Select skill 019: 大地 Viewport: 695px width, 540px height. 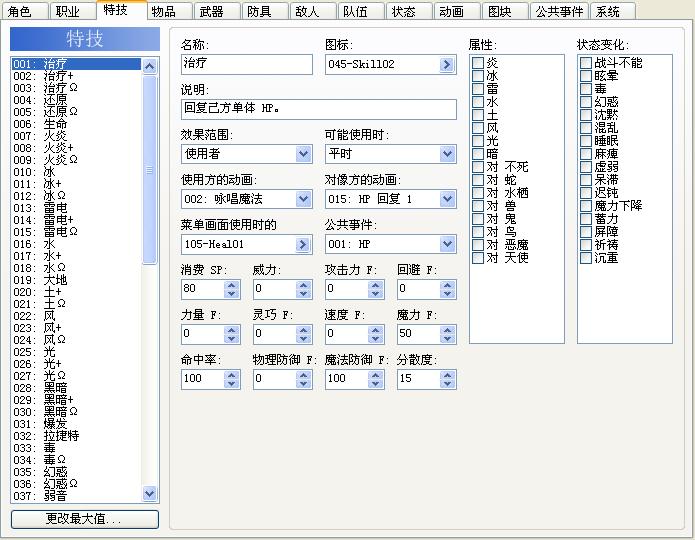(76, 280)
